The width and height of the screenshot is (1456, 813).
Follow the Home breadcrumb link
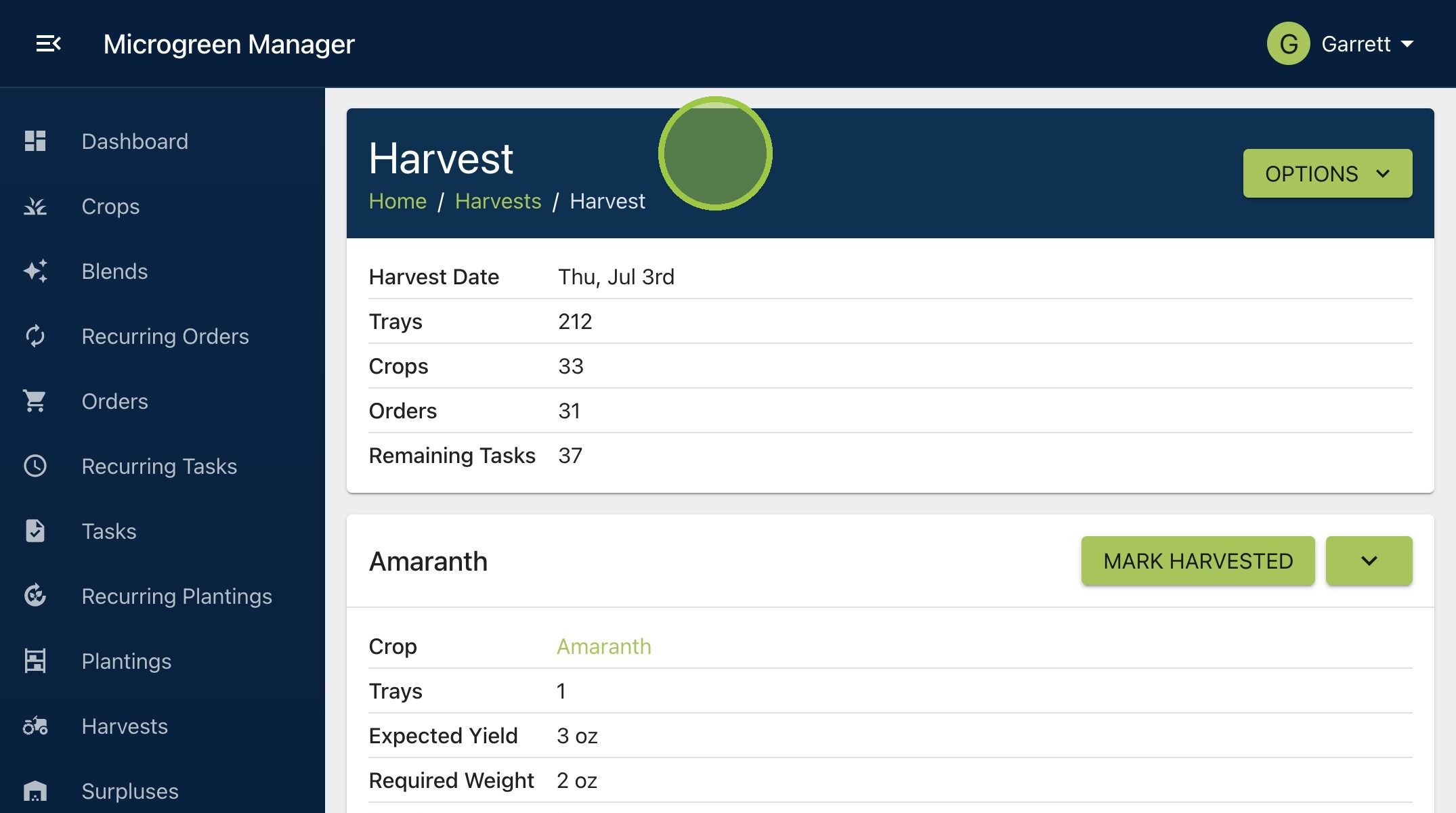pyautogui.click(x=398, y=201)
